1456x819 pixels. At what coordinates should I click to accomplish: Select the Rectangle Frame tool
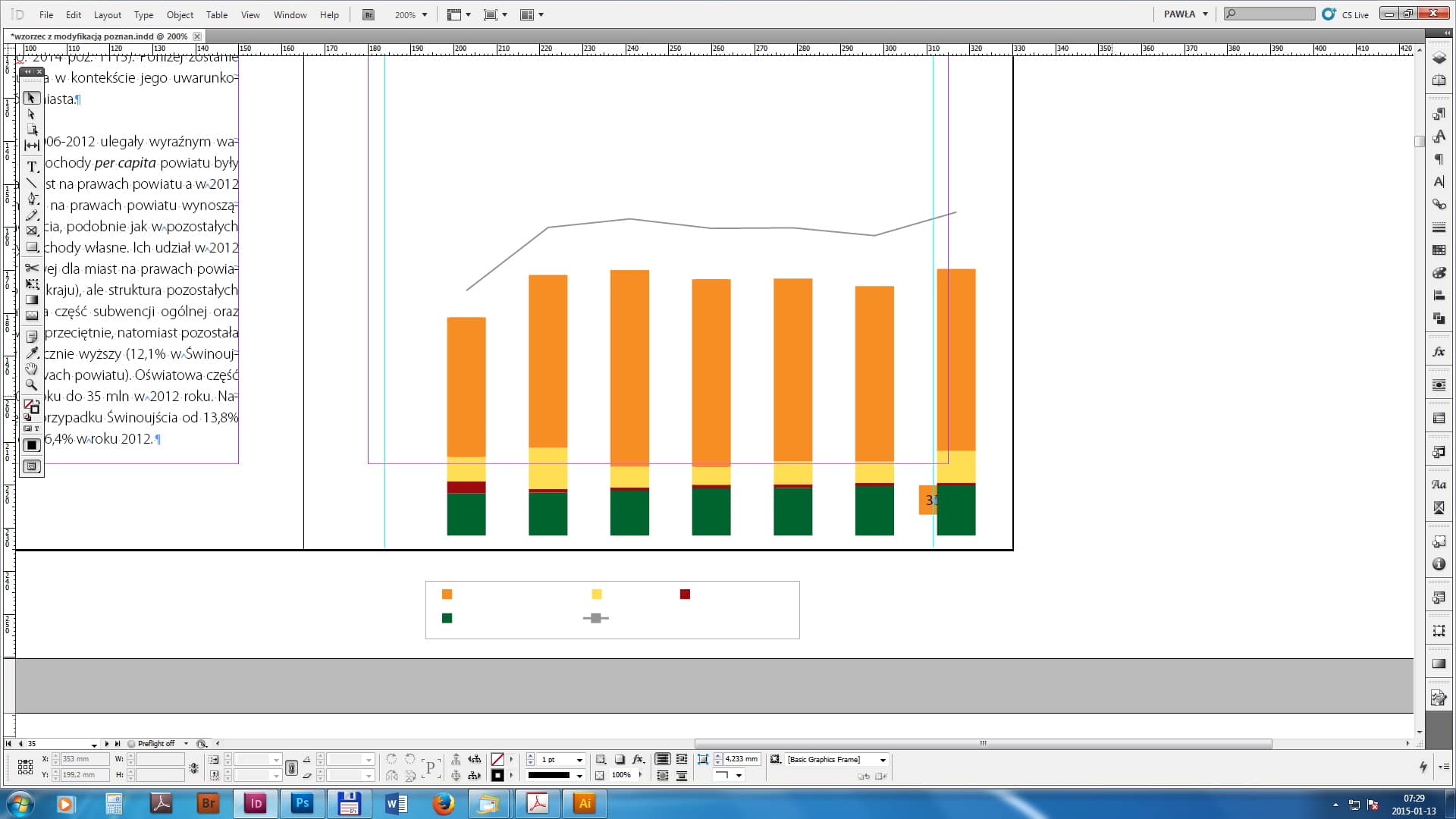[x=32, y=231]
